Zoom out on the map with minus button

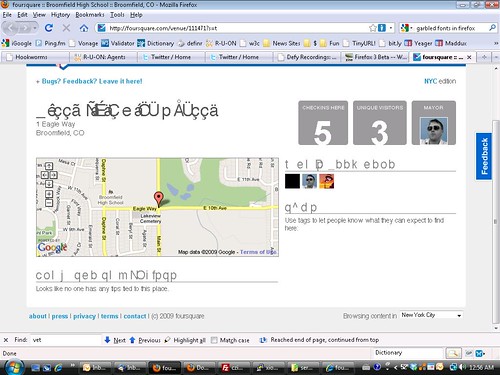tap(49, 202)
